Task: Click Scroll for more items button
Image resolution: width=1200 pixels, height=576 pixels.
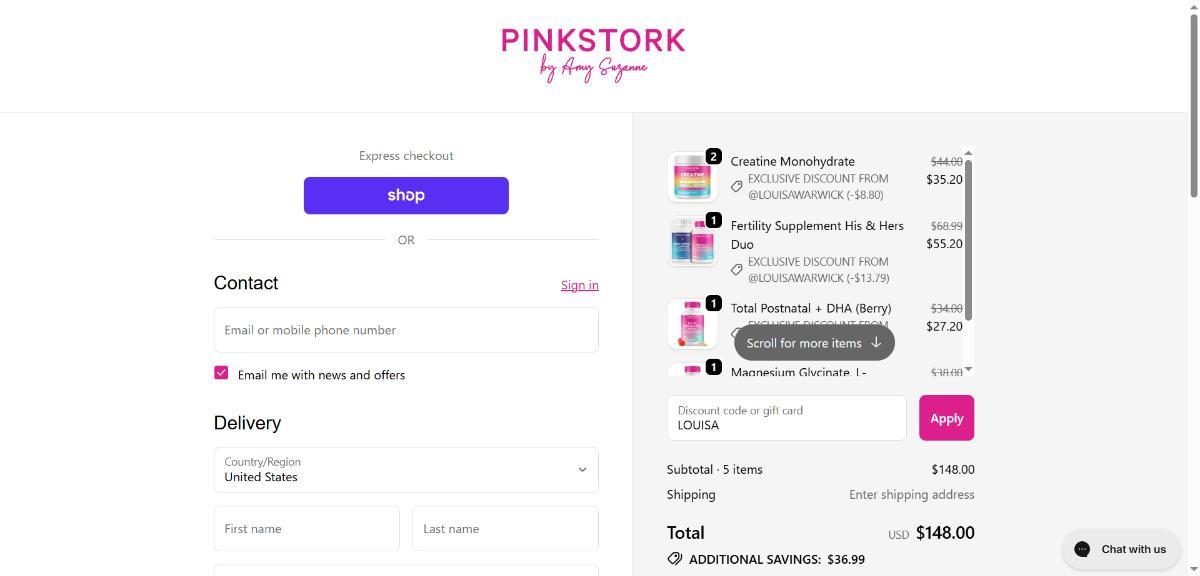Action: click(x=814, y=343)
